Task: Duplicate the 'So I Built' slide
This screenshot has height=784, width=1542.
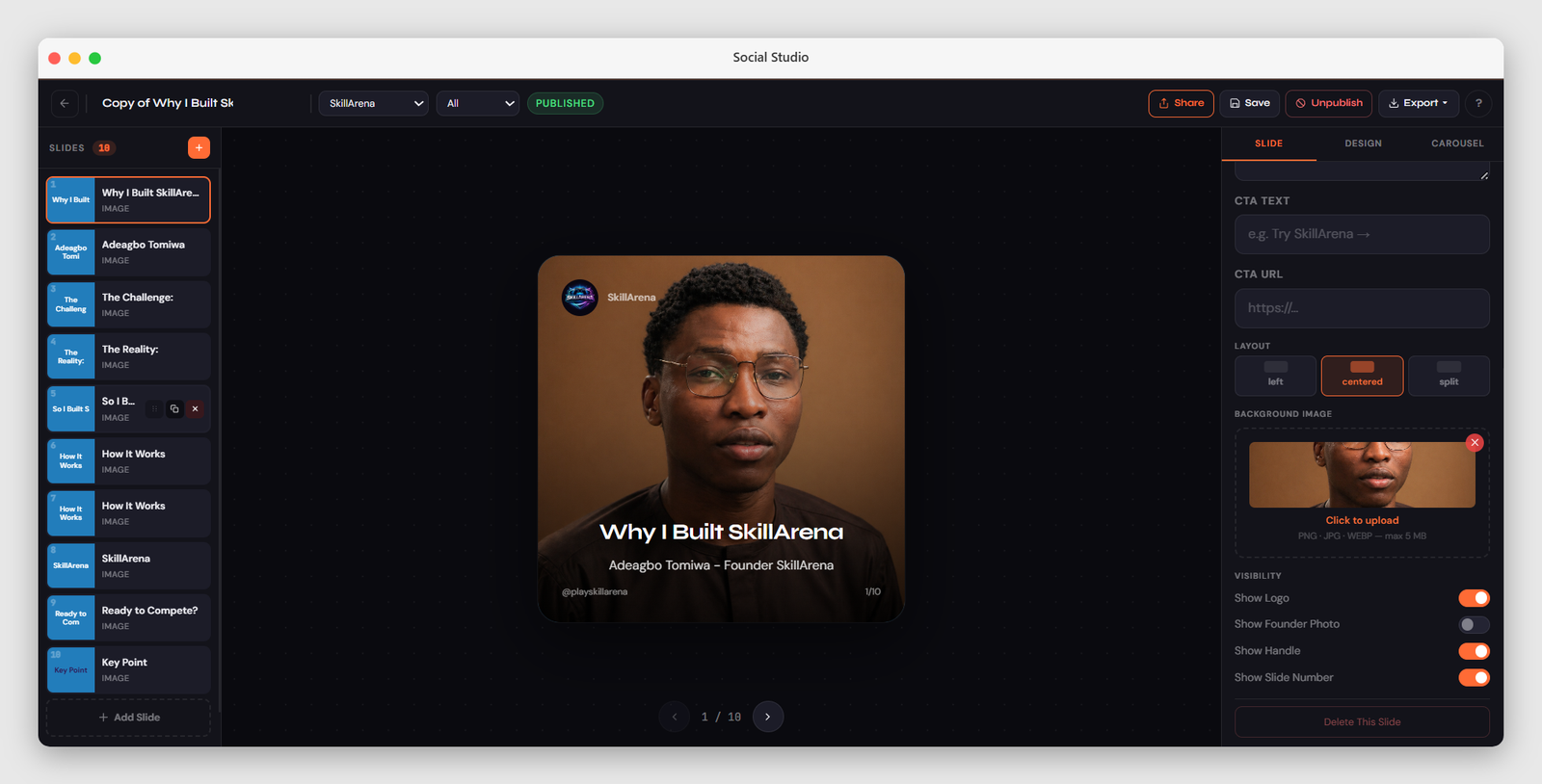Action: [174, 409]
